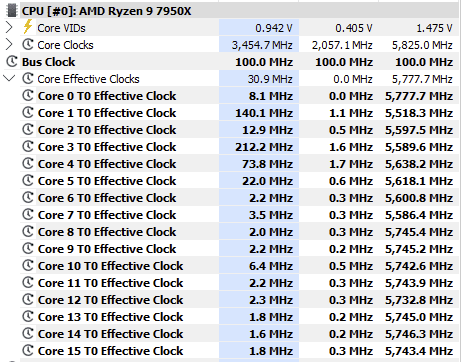Viewport: 461px width, 362px height.
Task: Click Core 15 maximum value 5,743.4 MHz
Action: click(419, 351)
